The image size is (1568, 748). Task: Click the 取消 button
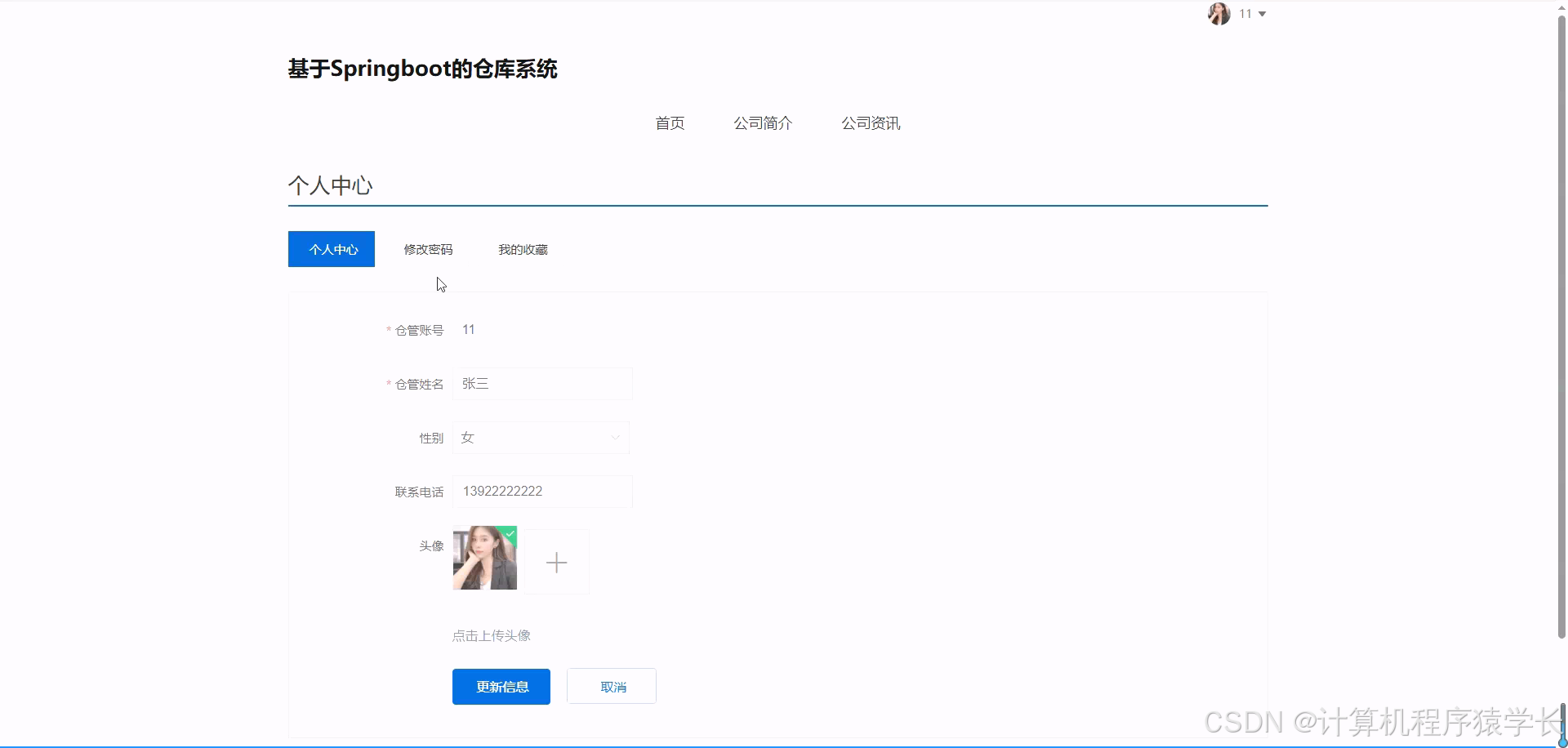[x=611, y=686]
